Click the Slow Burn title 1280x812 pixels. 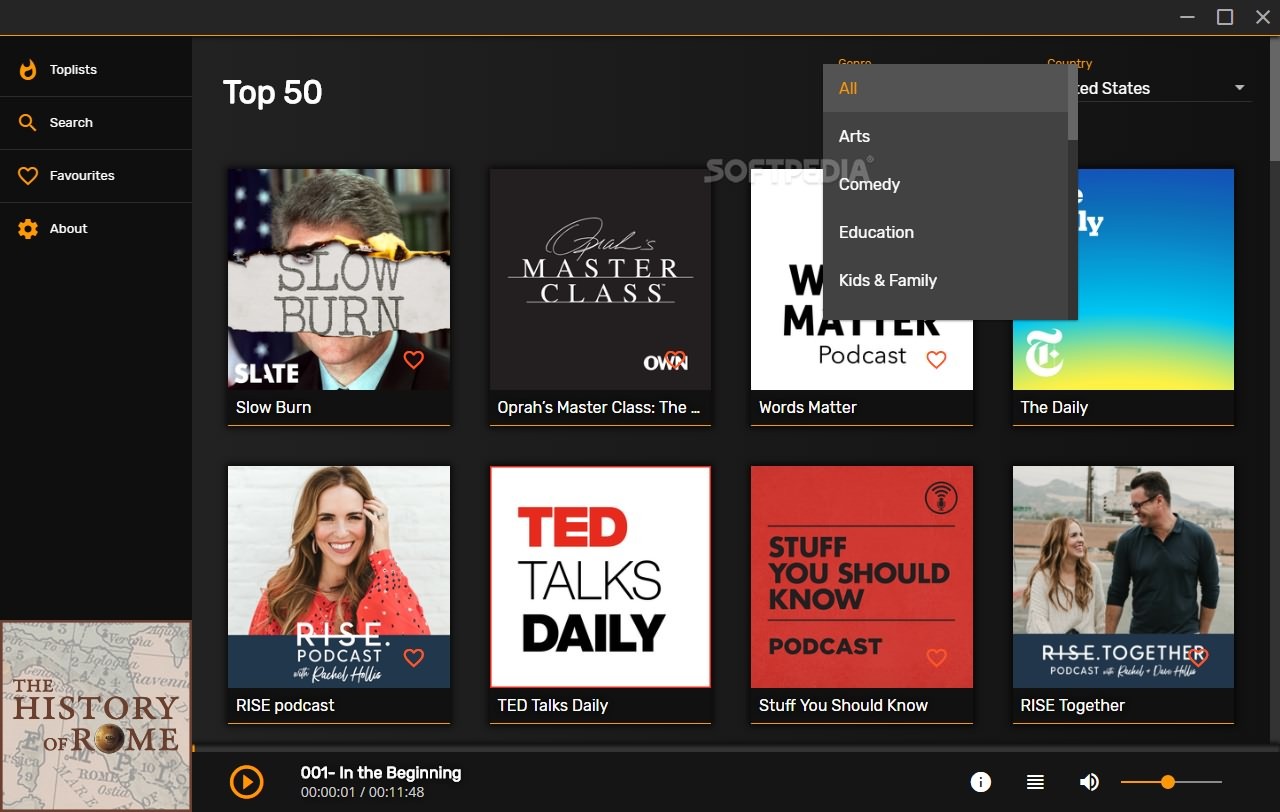[274, 407]
